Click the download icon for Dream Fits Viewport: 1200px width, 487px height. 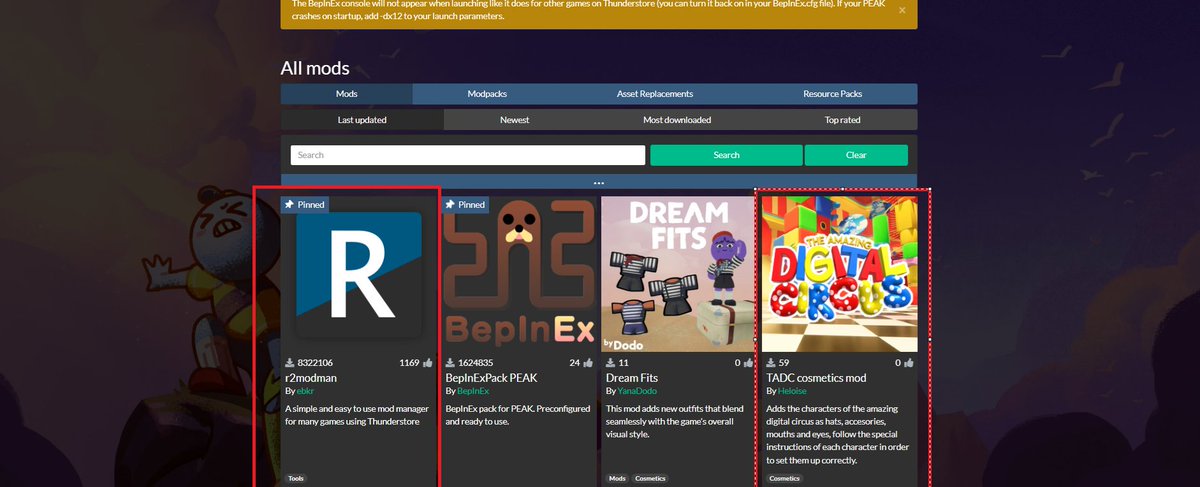(610, 363)
